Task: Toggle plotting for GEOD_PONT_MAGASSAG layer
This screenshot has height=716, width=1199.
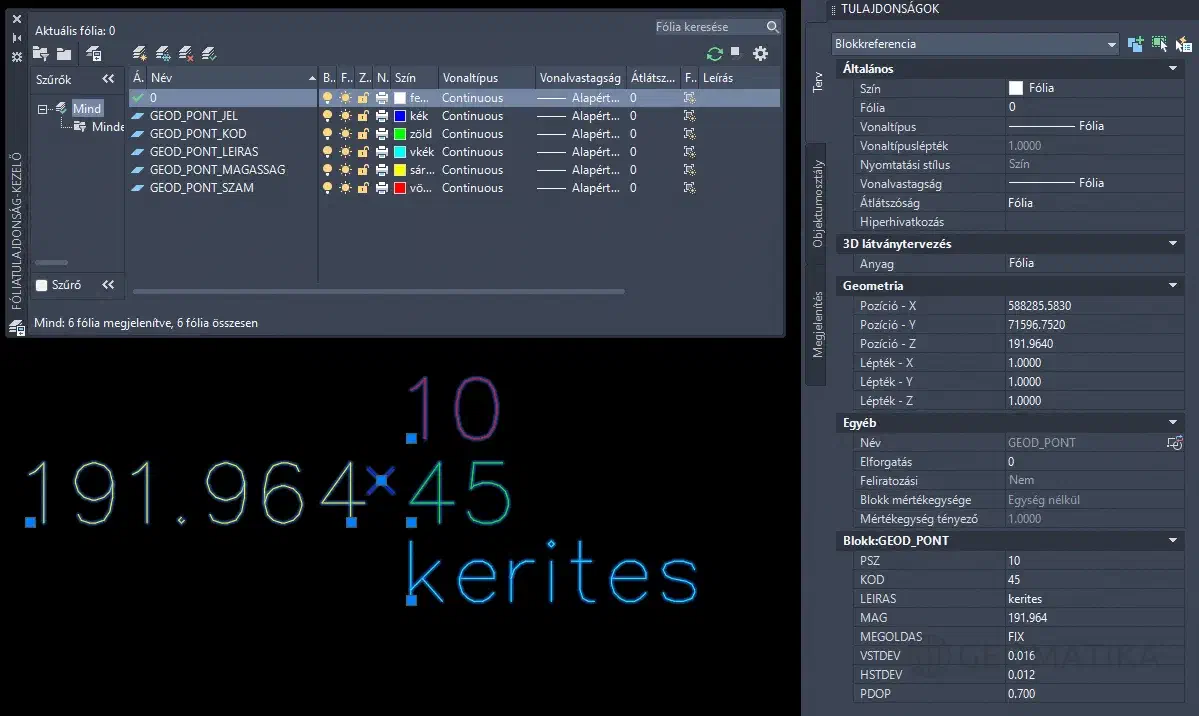Action: click(382, 170)
